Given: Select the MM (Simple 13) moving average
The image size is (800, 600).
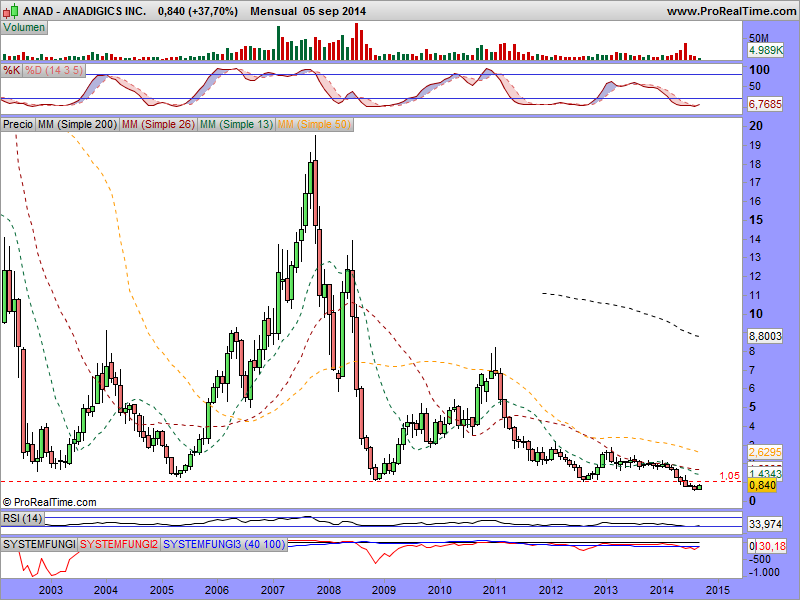Looking at the screenshot, I should pyautogui.click(x=236, y=124).
